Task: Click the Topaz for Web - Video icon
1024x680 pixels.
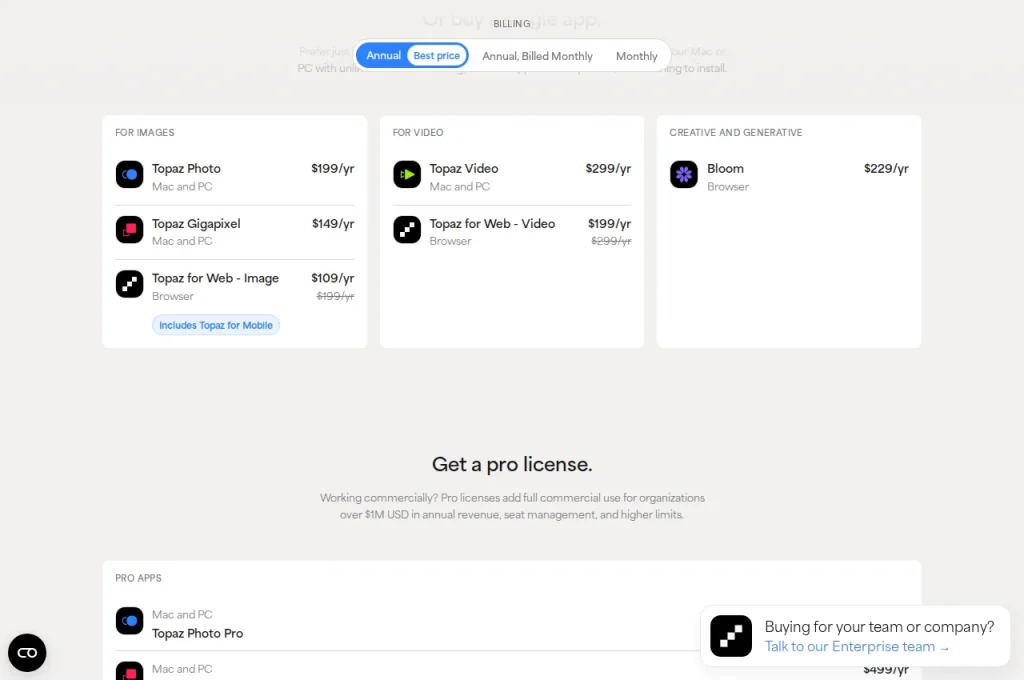Action: pyautogui.click(x=407, y=229)
